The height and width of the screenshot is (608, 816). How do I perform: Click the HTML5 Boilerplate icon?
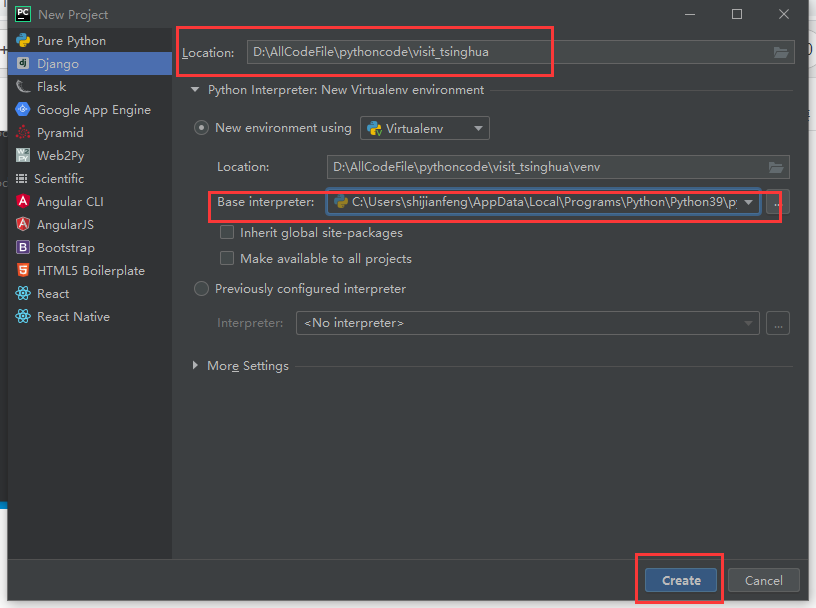(23, 270)
